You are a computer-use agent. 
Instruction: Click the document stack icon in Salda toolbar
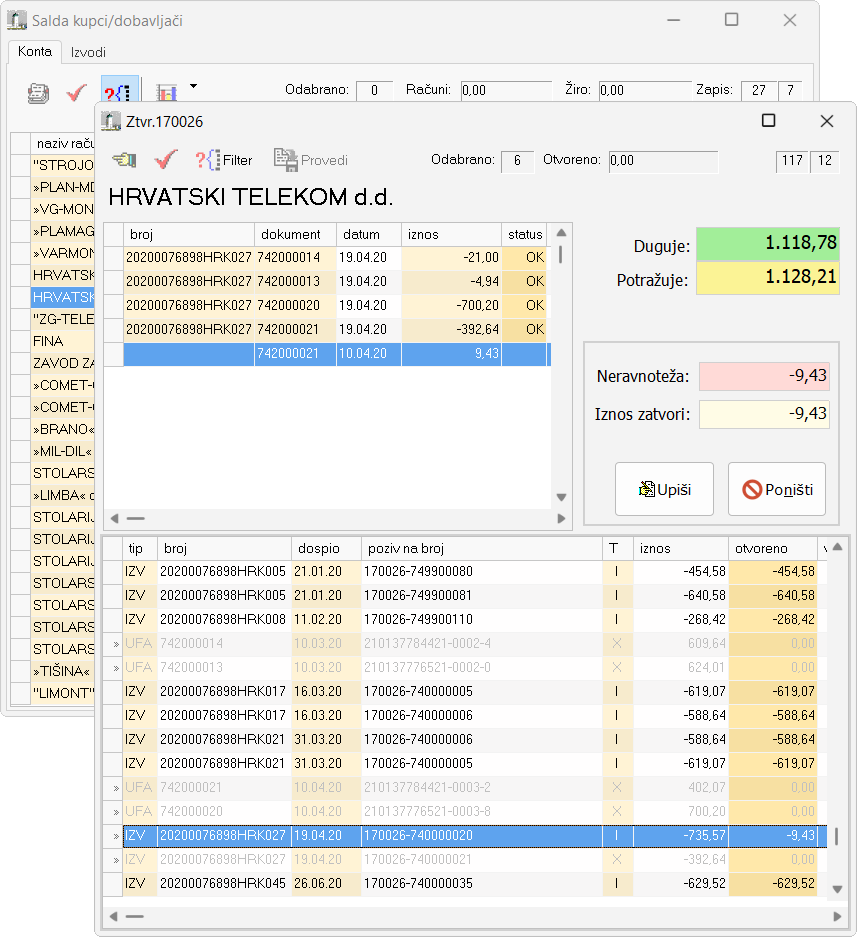point(38,93)
